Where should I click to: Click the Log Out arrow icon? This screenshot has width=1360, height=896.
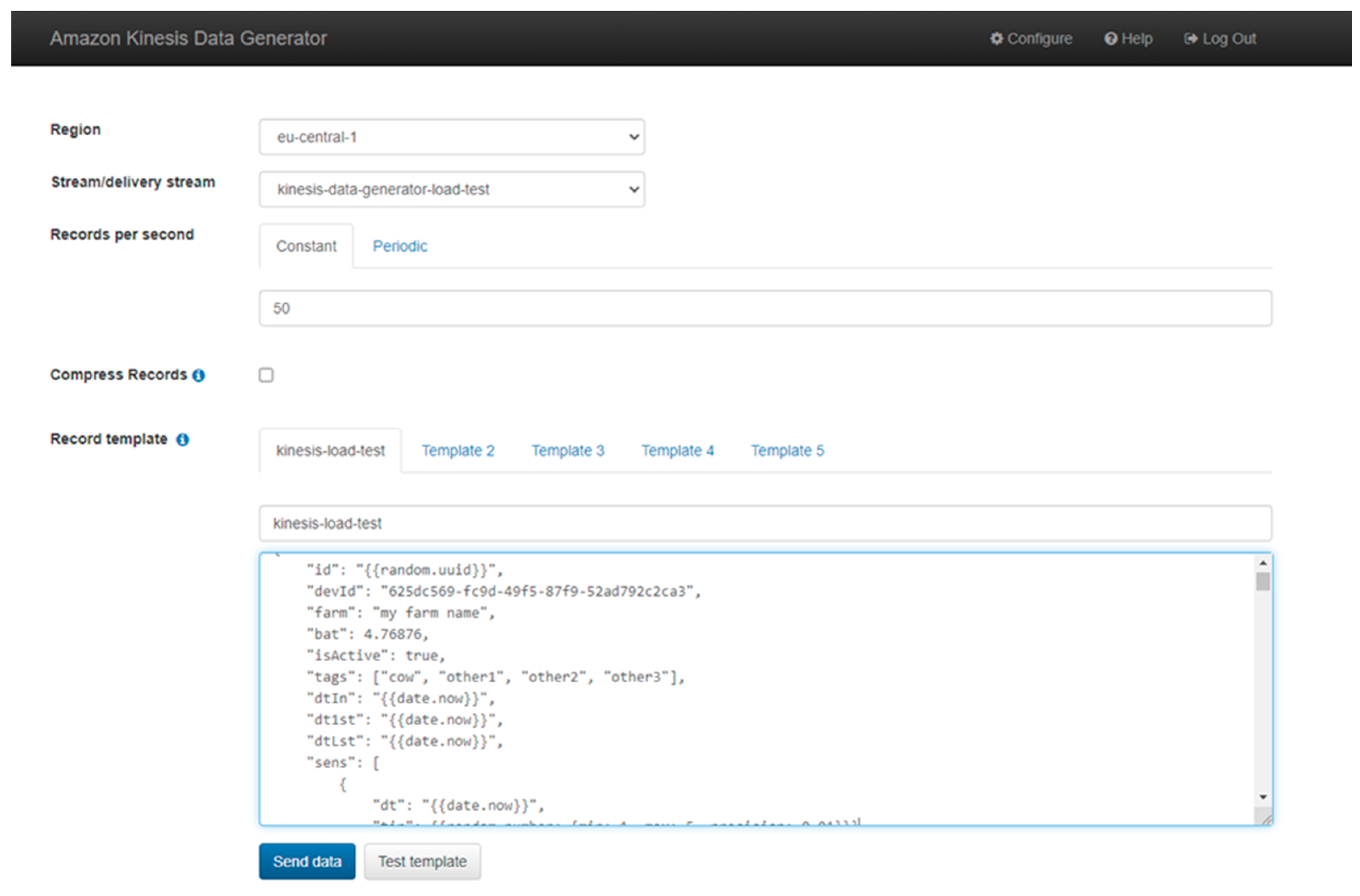(1191, 38)
